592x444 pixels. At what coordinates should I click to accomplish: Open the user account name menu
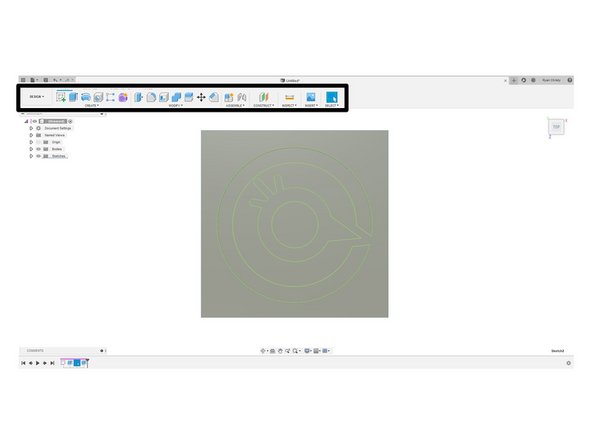tap(551, 80)
